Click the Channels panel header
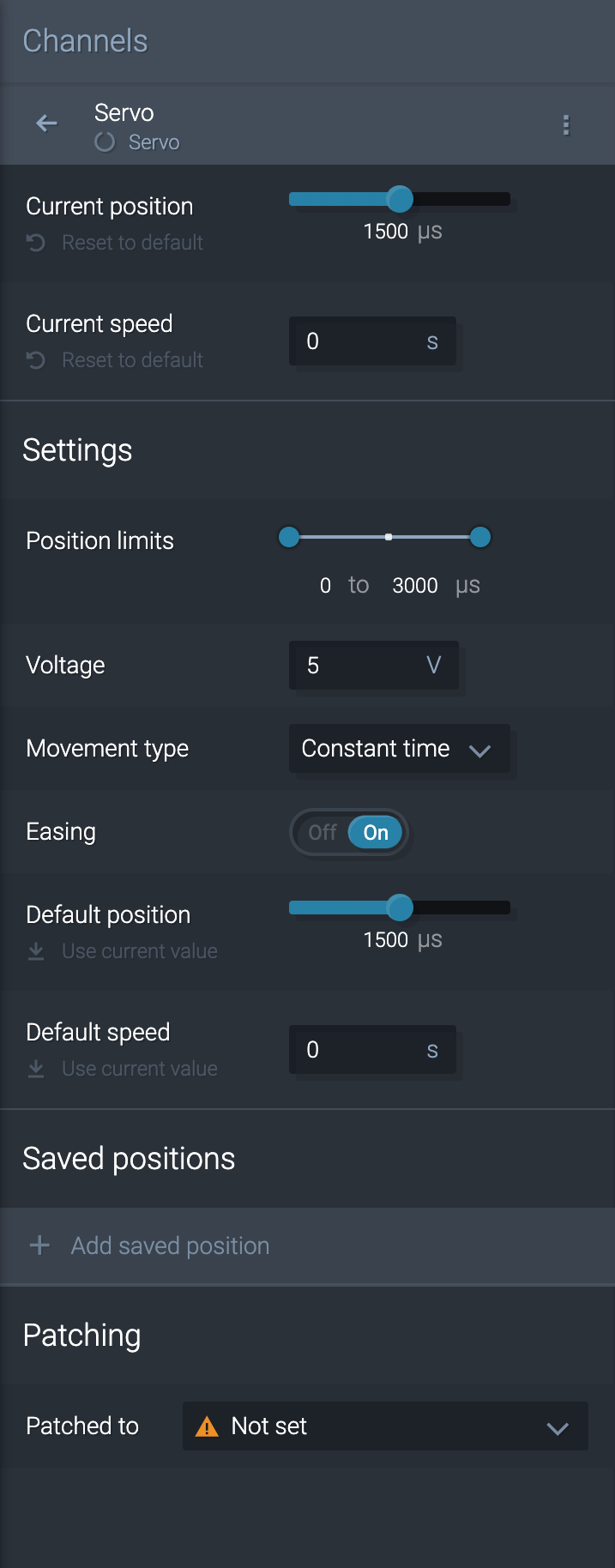This screenshot has height=1568, width=615. 85,41
